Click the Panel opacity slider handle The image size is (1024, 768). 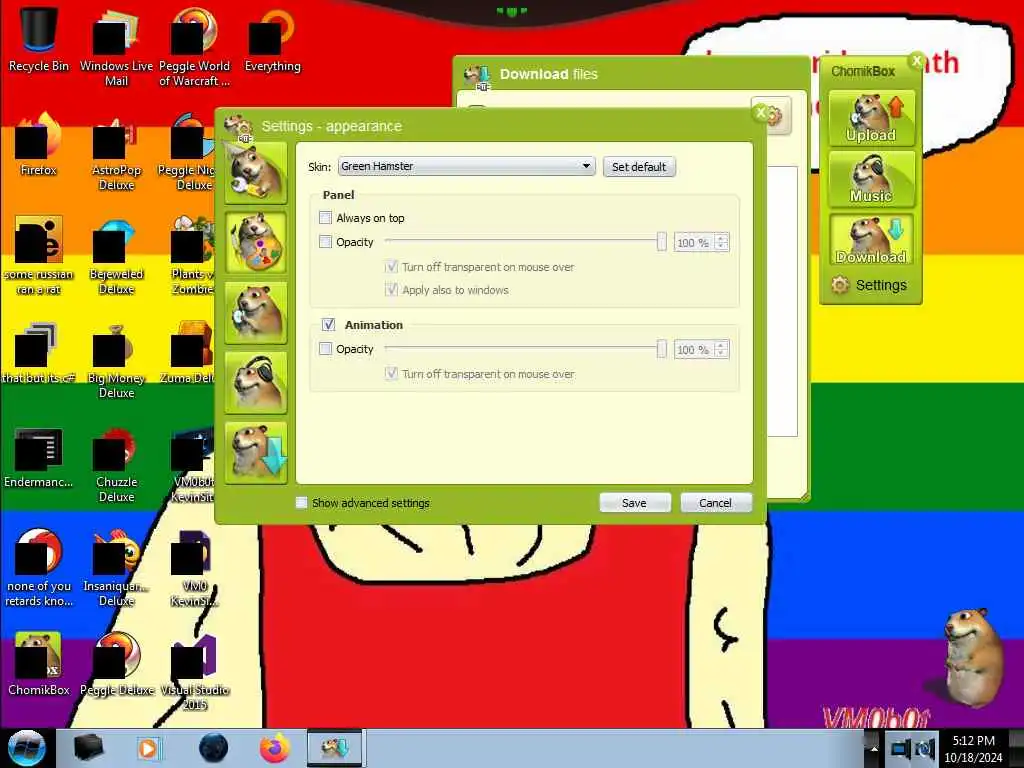click(662, 242)
